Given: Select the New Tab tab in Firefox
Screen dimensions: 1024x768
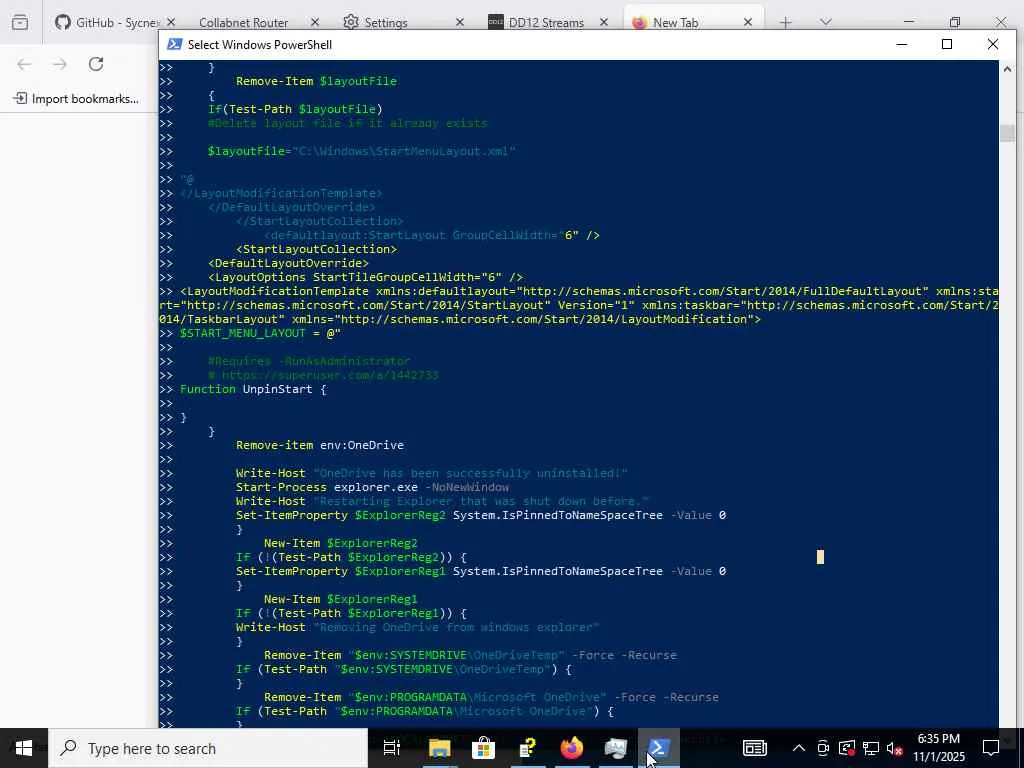Looking at the screenshot, I should pyautogui.click(x=675, y=22).
